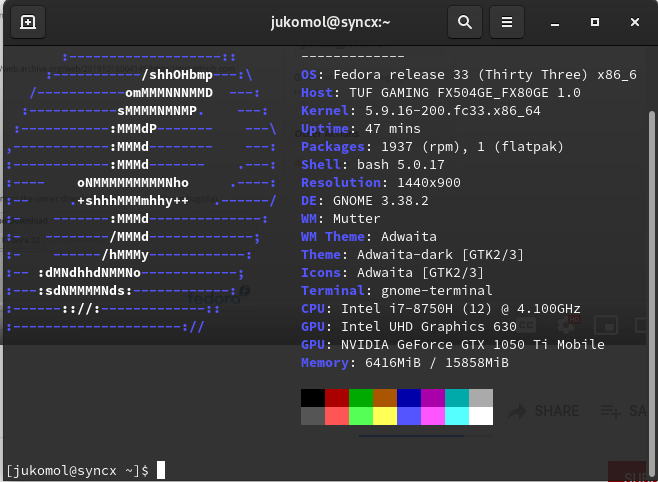Open the terminal hamburger menu
658x482 pixels.
coord(507,22)
